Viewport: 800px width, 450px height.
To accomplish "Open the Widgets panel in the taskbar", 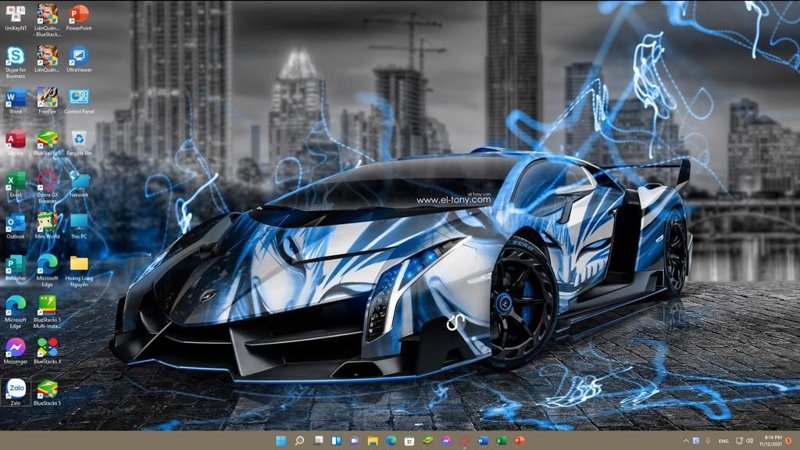I will tap(336, 441).
